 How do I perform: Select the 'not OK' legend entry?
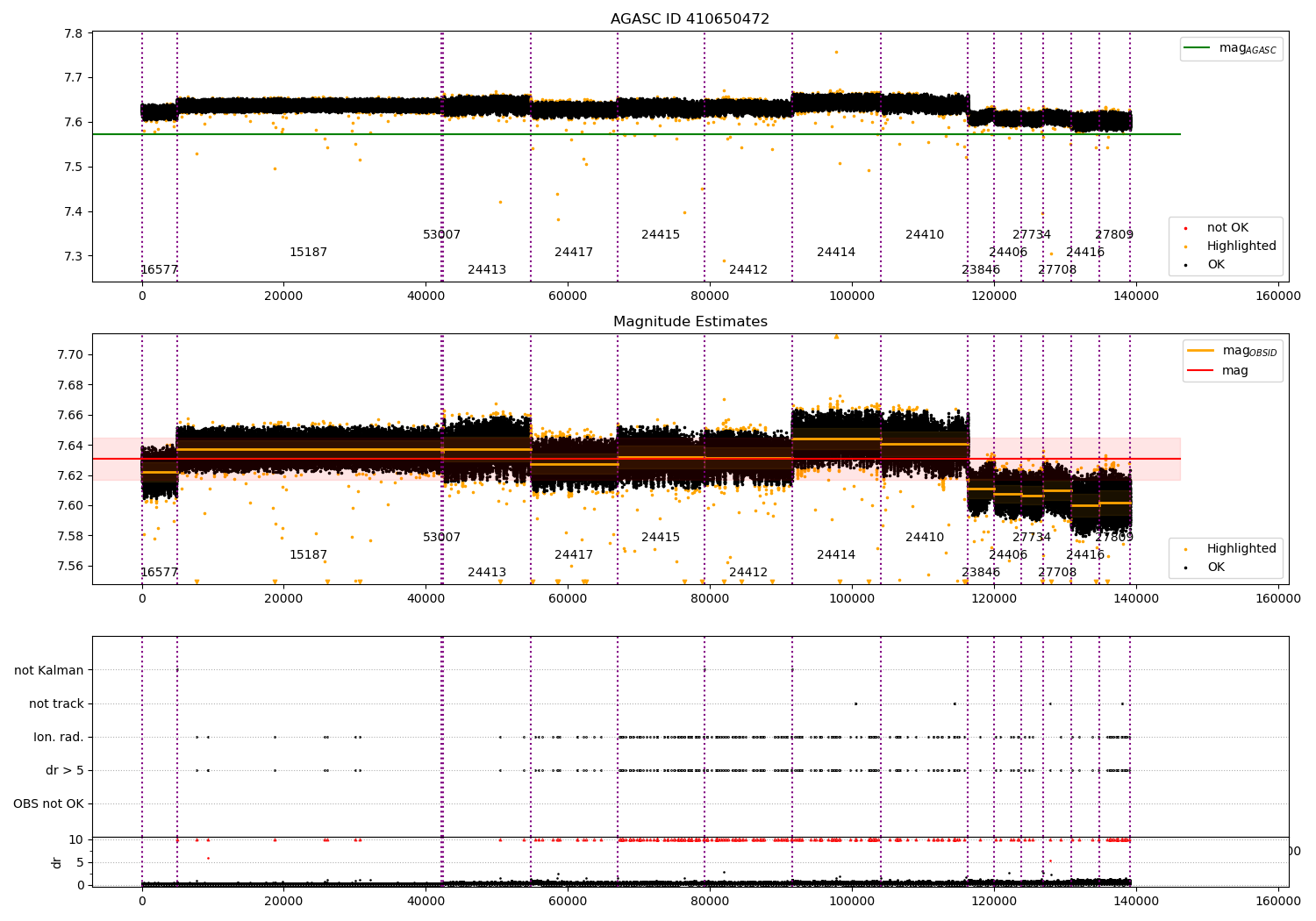1218,228
